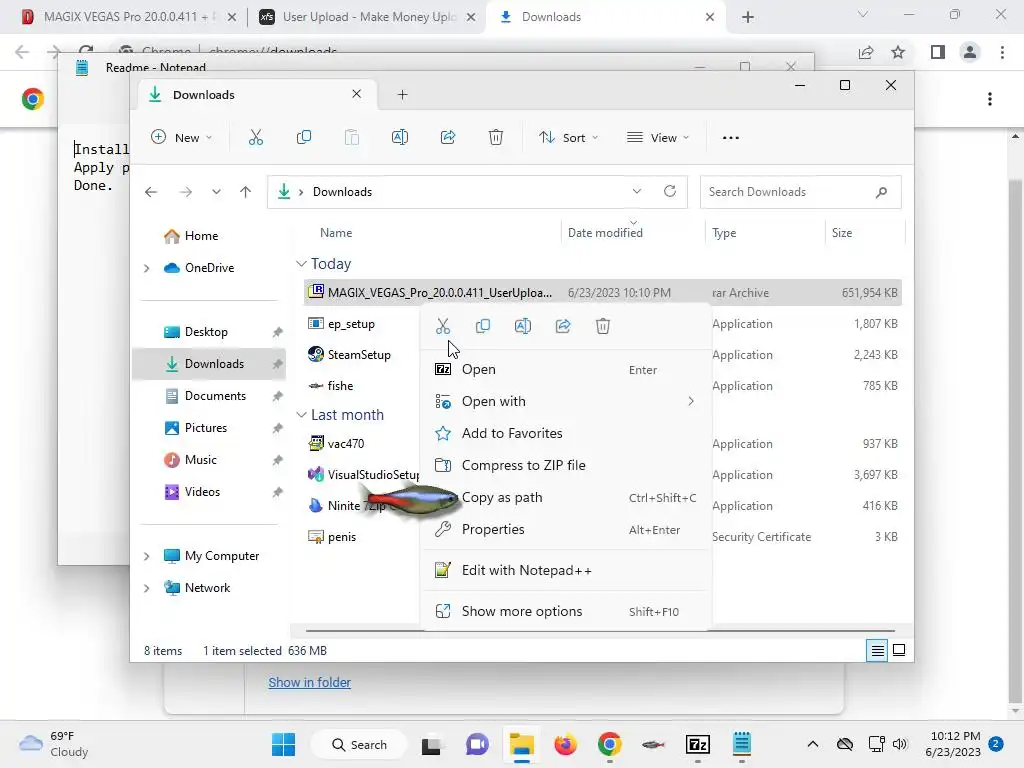The image size is (1024, 768).
Task: Open the See more ellipsis in Explorer toolbar
Action: click(x=731, y=138)
